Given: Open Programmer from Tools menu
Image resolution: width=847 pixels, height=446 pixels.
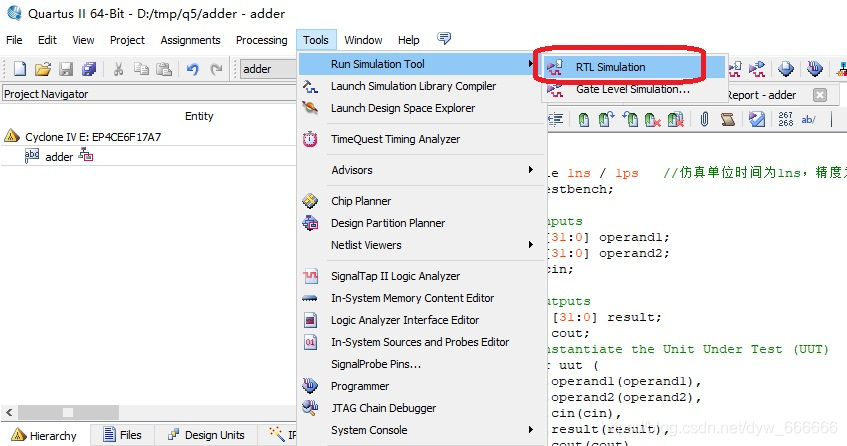Looking at the screenshot, I should [360, 387].
